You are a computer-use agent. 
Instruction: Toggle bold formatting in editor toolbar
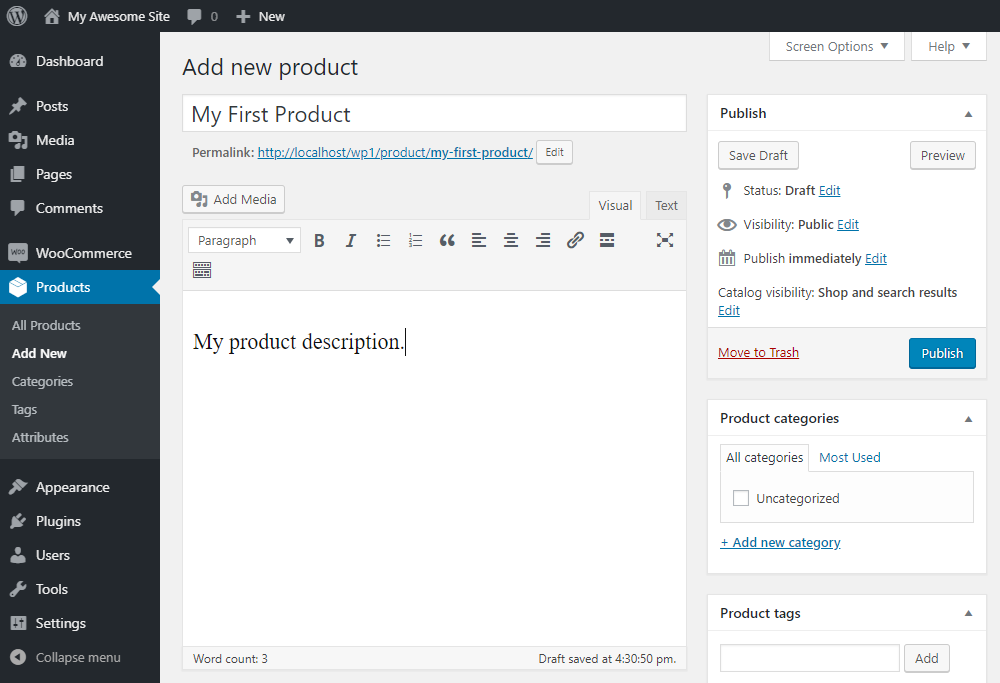click(320, 240)
